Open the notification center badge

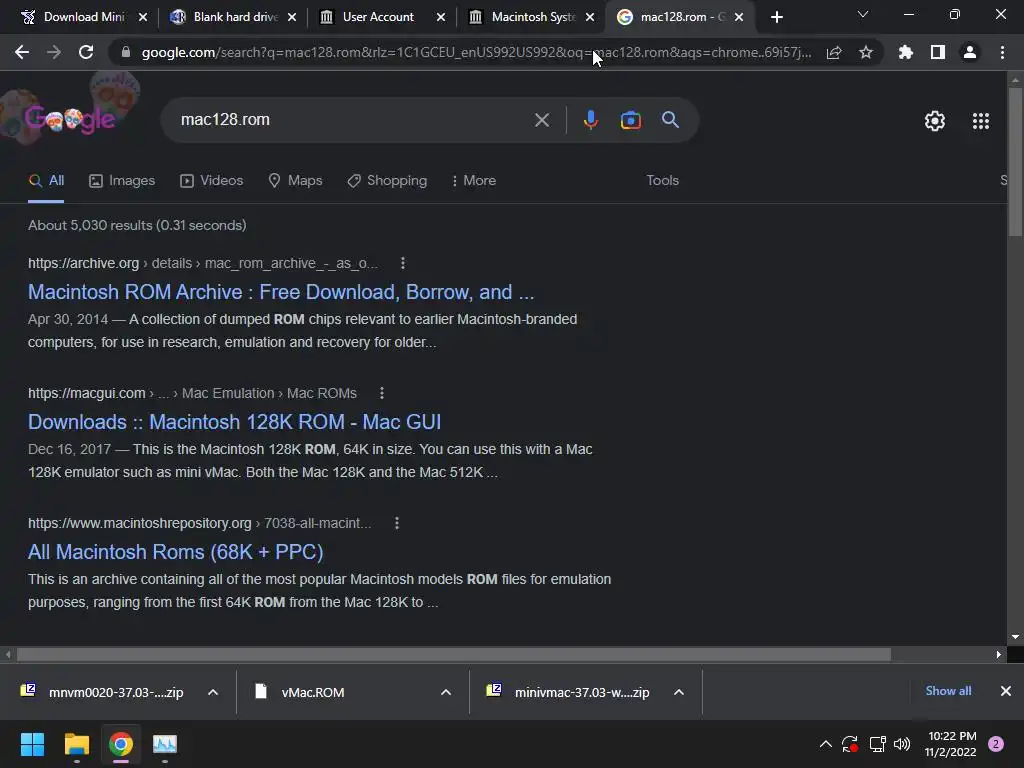coord(996,744)
